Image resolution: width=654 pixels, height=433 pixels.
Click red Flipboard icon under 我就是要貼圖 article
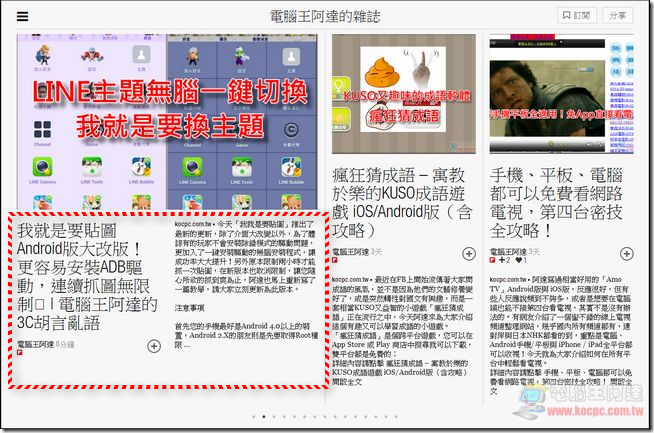(x=20, y=352)
